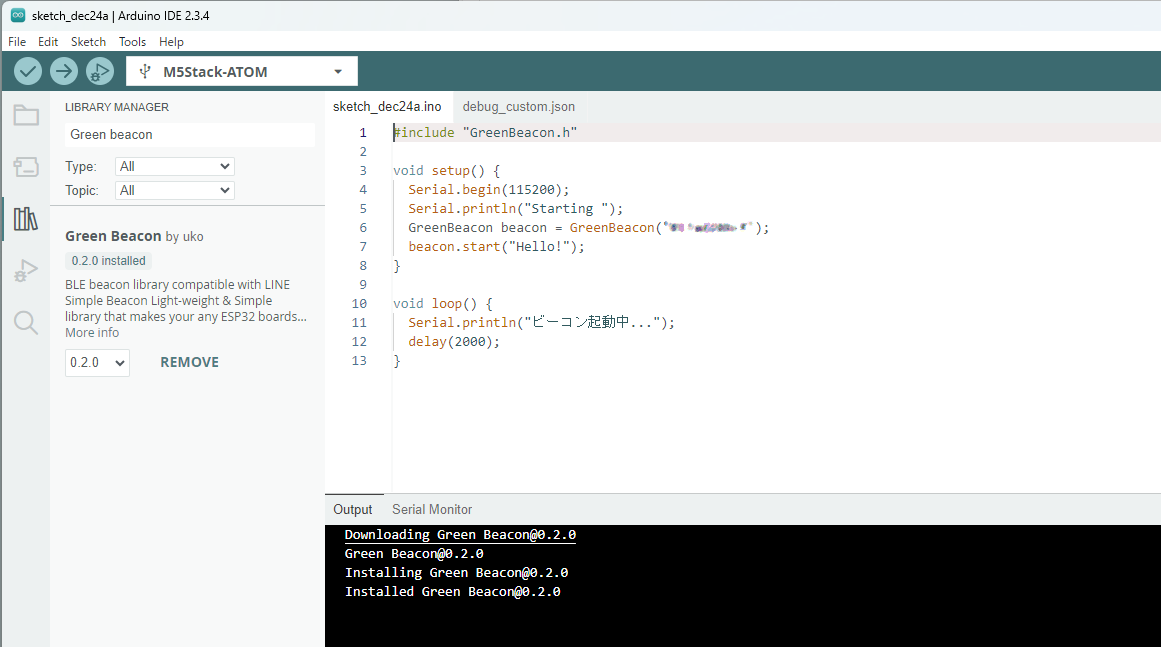Click the LIBRARY MANAGER heading
This screenshot has height=647, width=1161.
[117, 107]
